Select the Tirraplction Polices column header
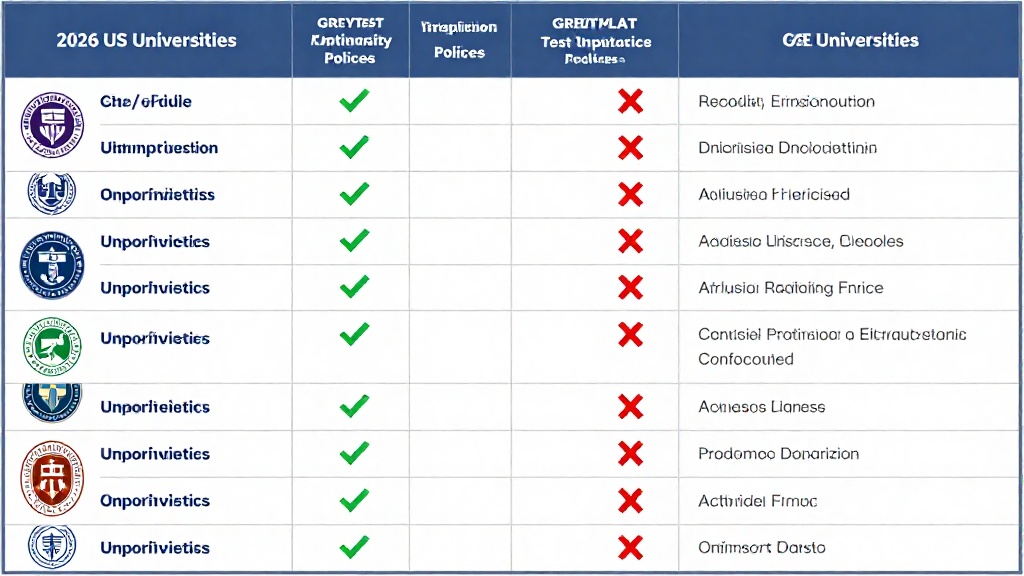 pos(460,41)
